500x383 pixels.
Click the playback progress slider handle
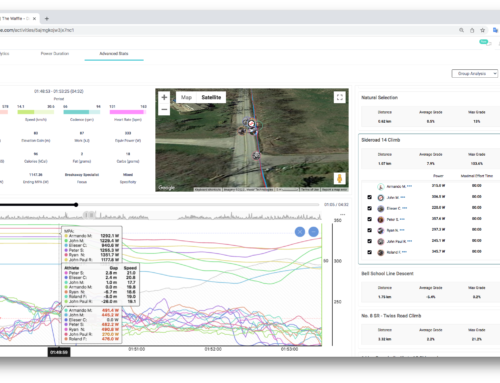click(76, 205)
